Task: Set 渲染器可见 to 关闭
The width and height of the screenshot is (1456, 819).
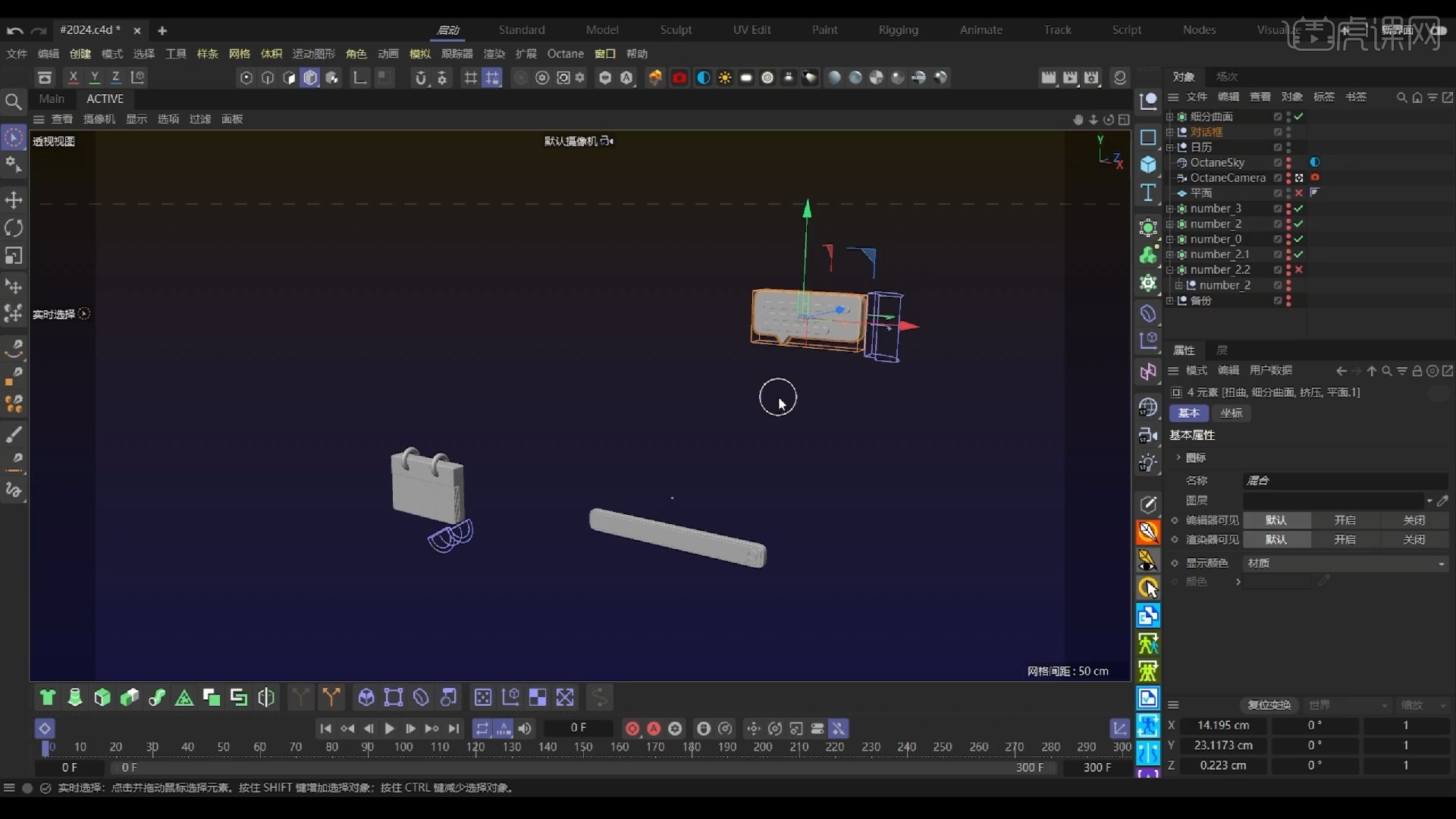Action: [1414, 539]
